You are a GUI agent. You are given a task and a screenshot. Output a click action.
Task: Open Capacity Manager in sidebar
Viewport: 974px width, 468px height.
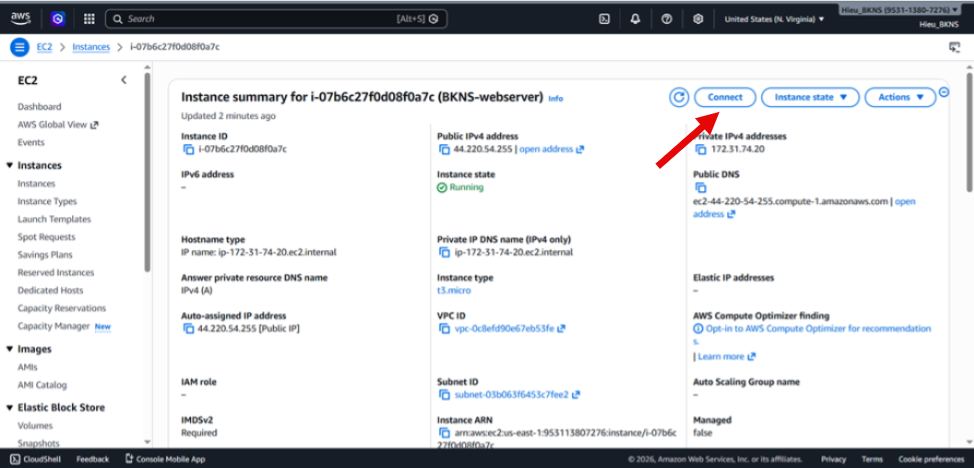(53, 326)
